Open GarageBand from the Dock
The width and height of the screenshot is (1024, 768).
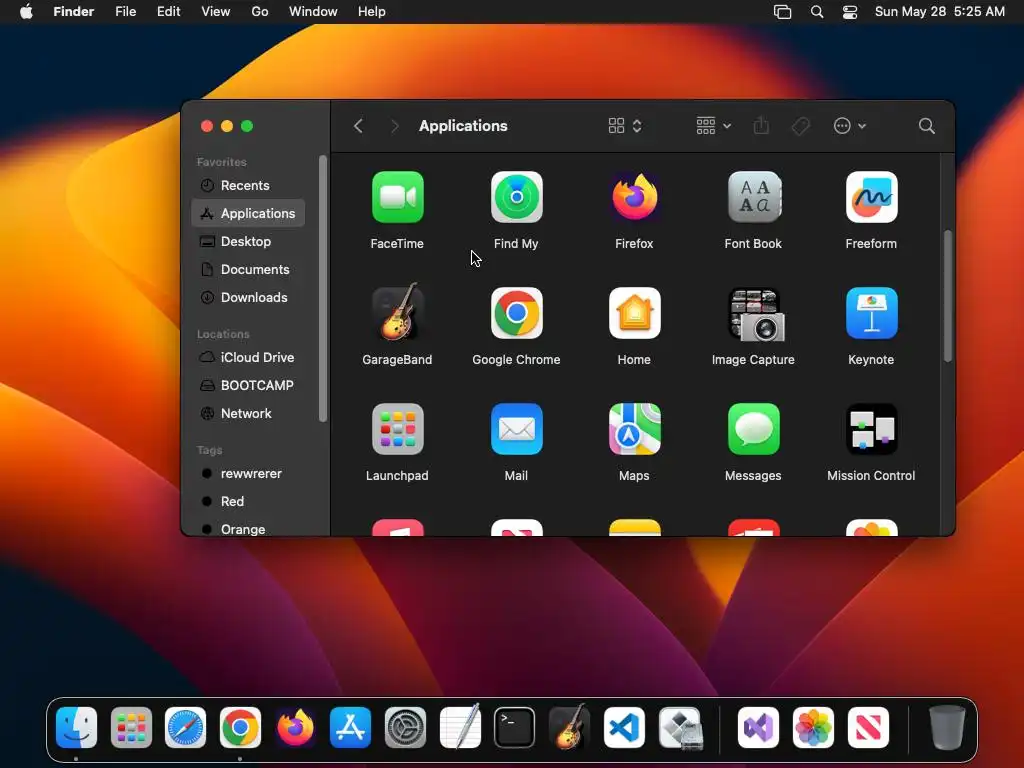tap(569, 726)
